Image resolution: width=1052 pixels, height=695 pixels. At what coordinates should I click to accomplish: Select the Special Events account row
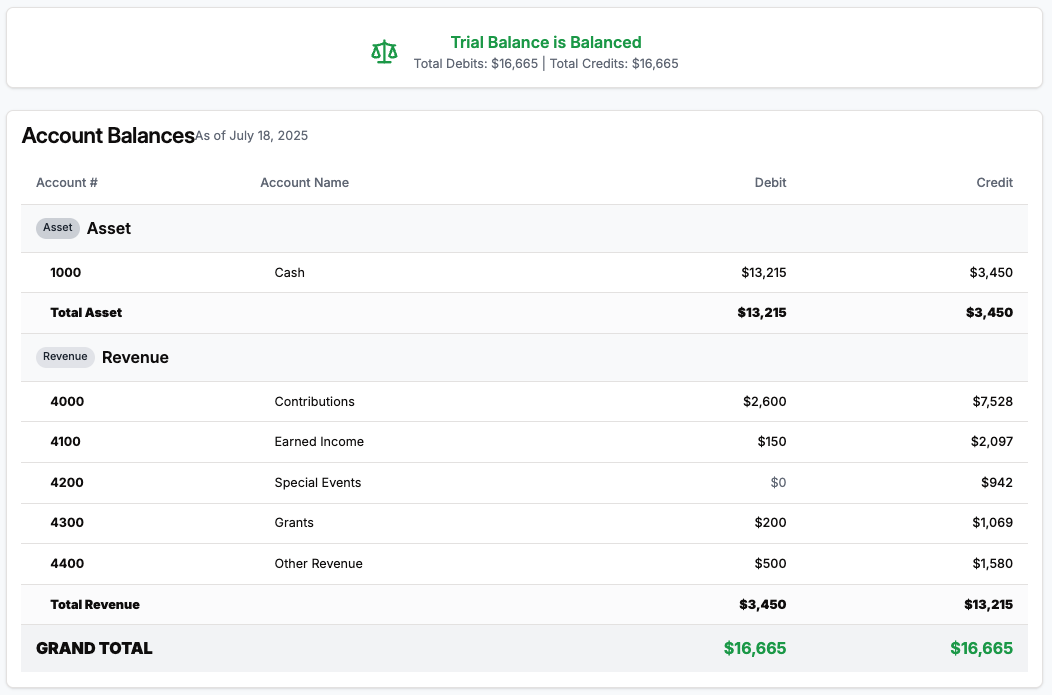[x=318, y=483]
